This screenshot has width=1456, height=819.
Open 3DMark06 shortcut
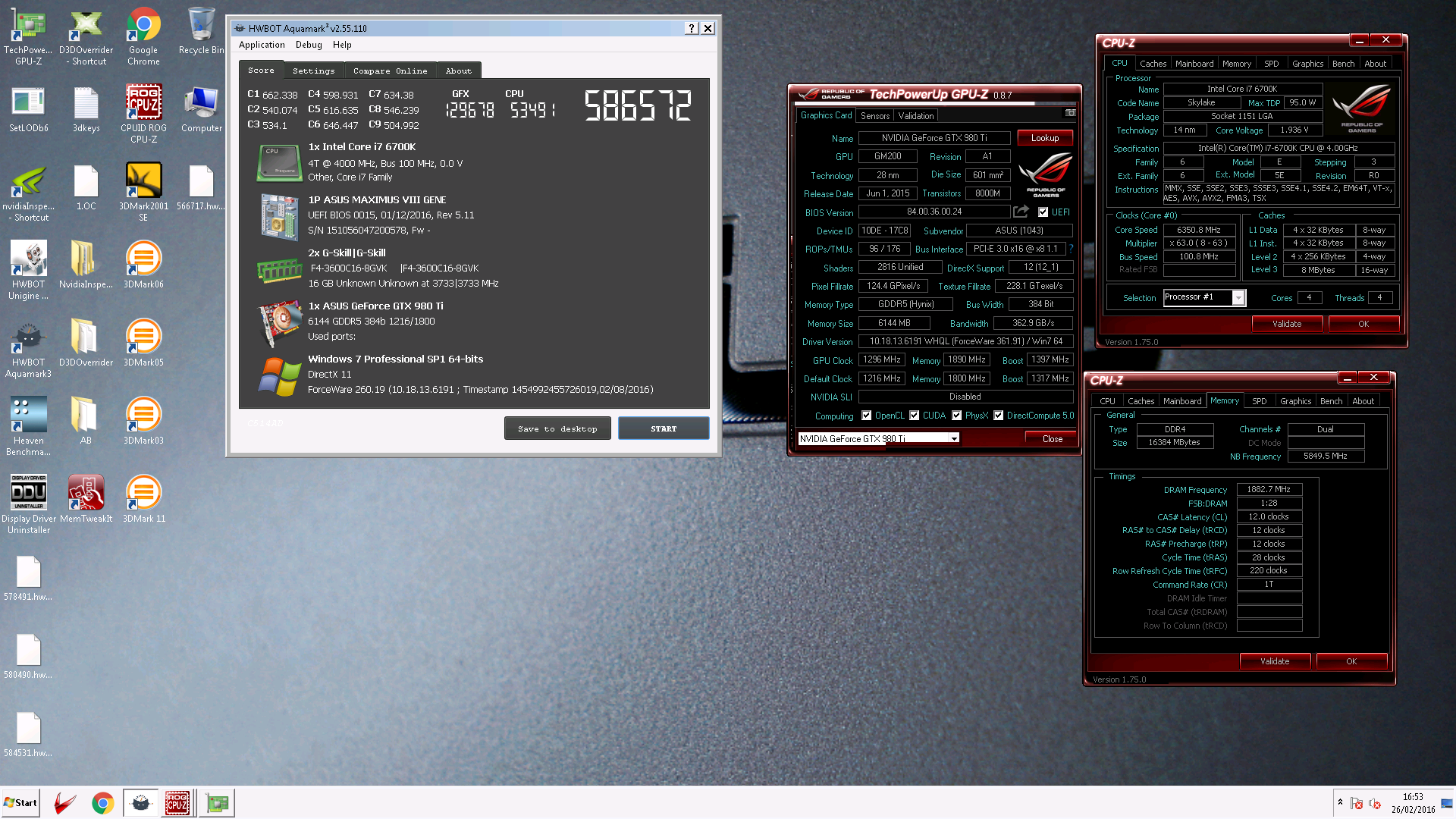[x=143, y=265]
